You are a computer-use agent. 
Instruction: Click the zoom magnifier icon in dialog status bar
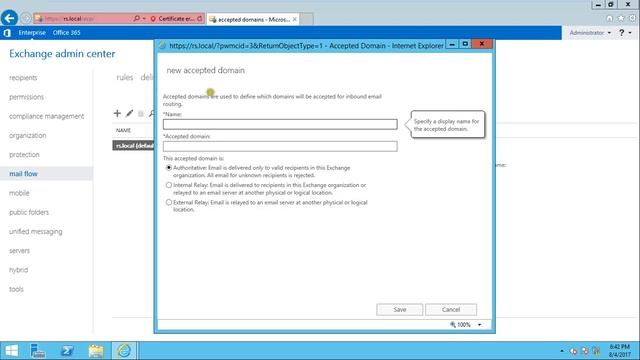453,324
